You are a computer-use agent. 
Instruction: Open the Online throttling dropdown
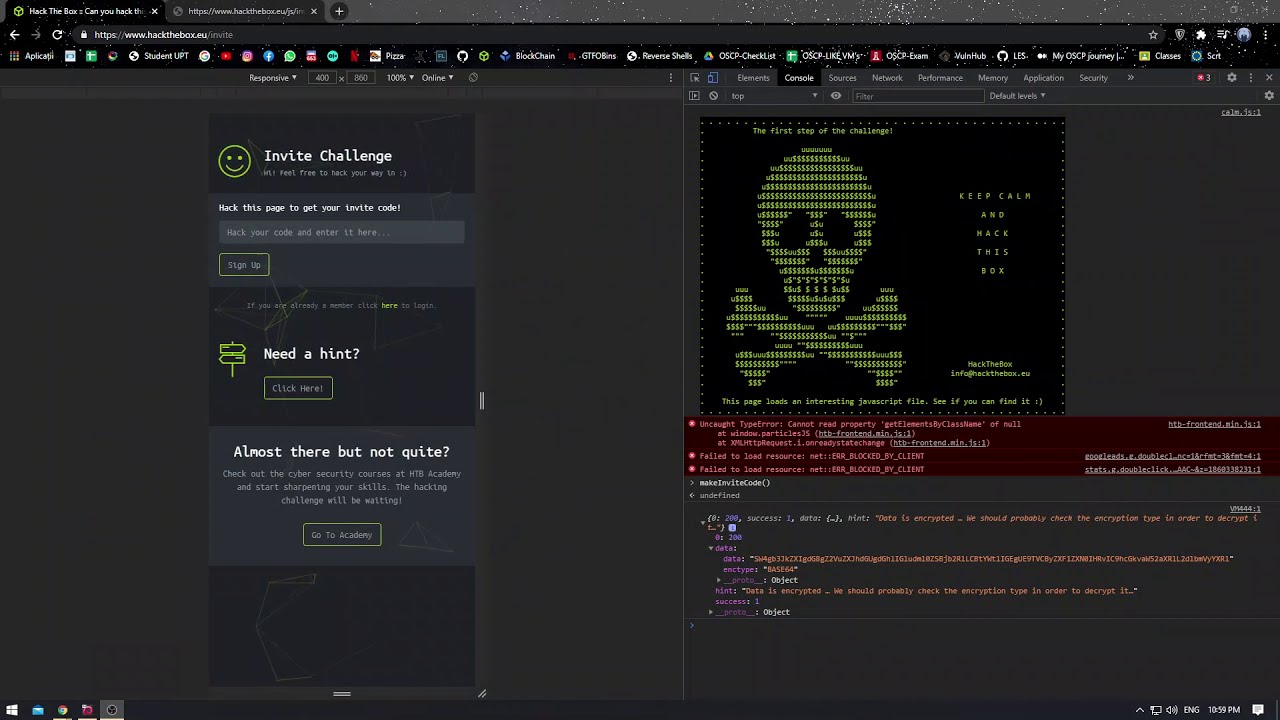437,78
